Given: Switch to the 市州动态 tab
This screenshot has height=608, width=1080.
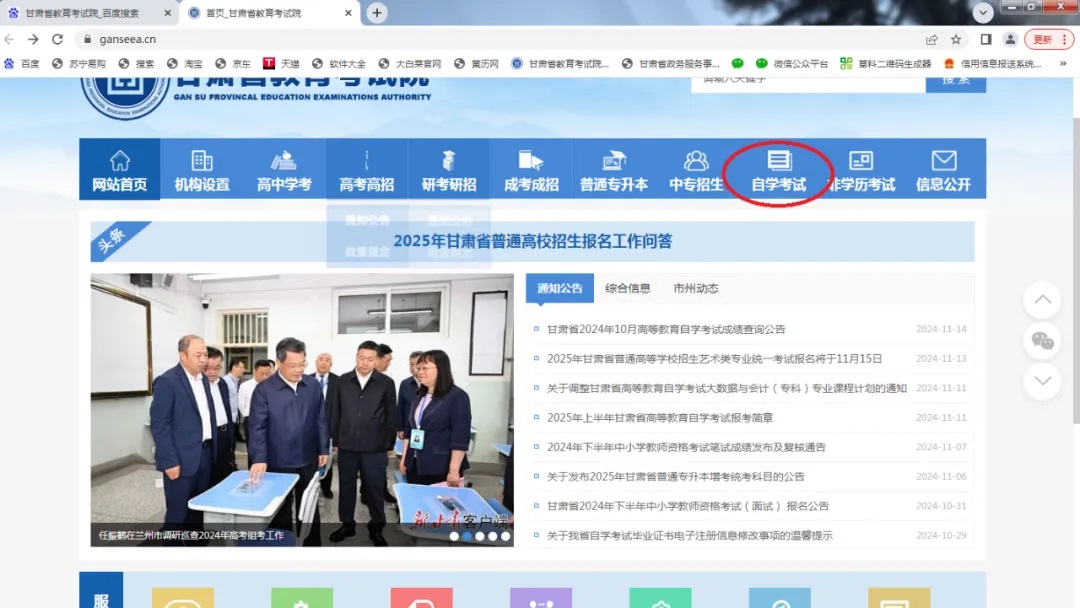Looking at the screenshot, I should tap(696, 288).
